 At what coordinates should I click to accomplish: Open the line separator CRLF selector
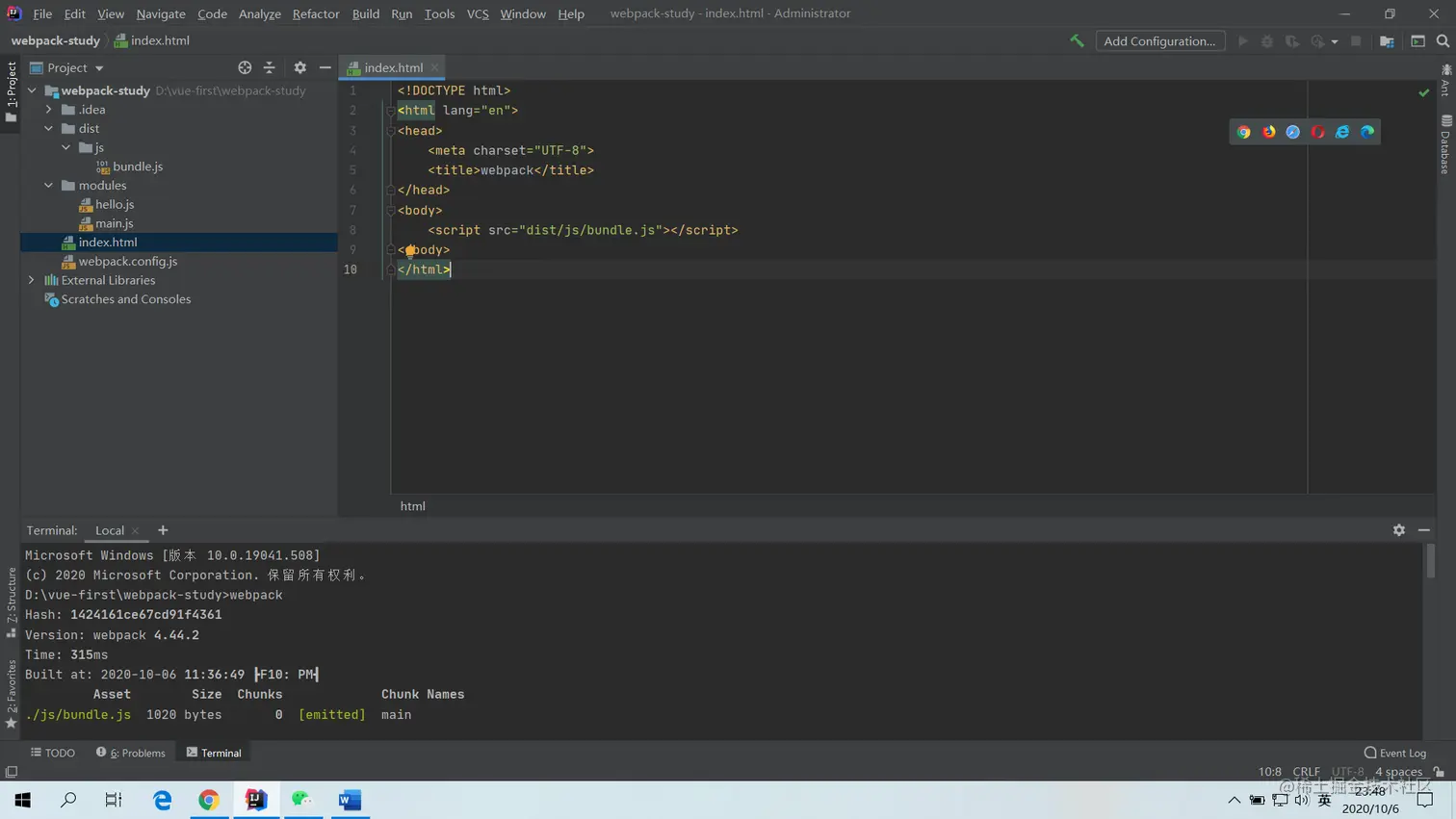tap(1306, 772)
